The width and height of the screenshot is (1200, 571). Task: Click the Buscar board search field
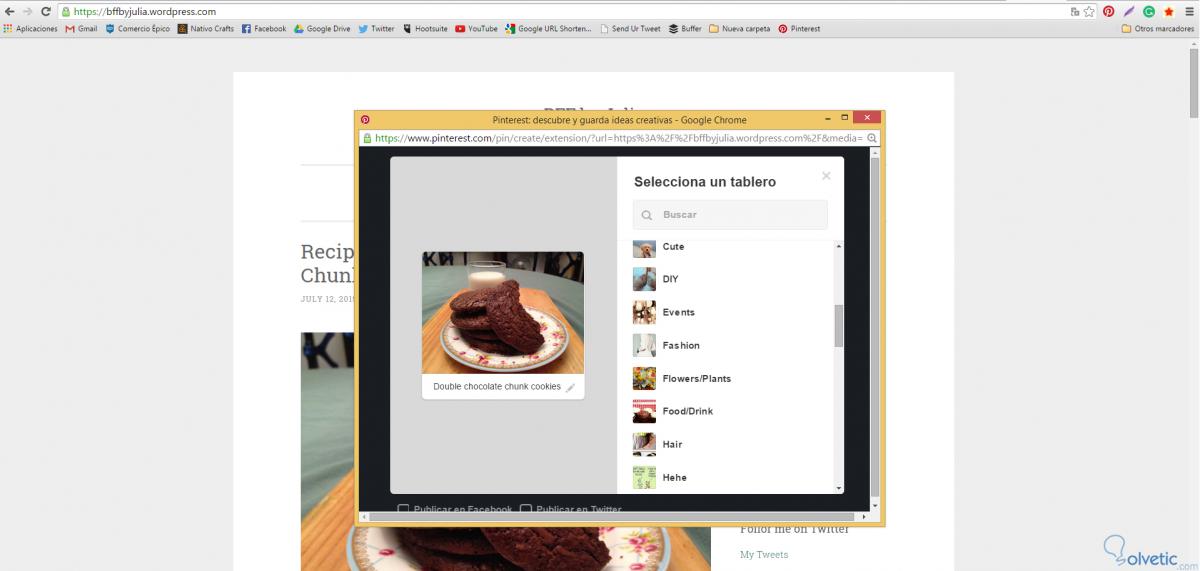(x=730, y=215)
